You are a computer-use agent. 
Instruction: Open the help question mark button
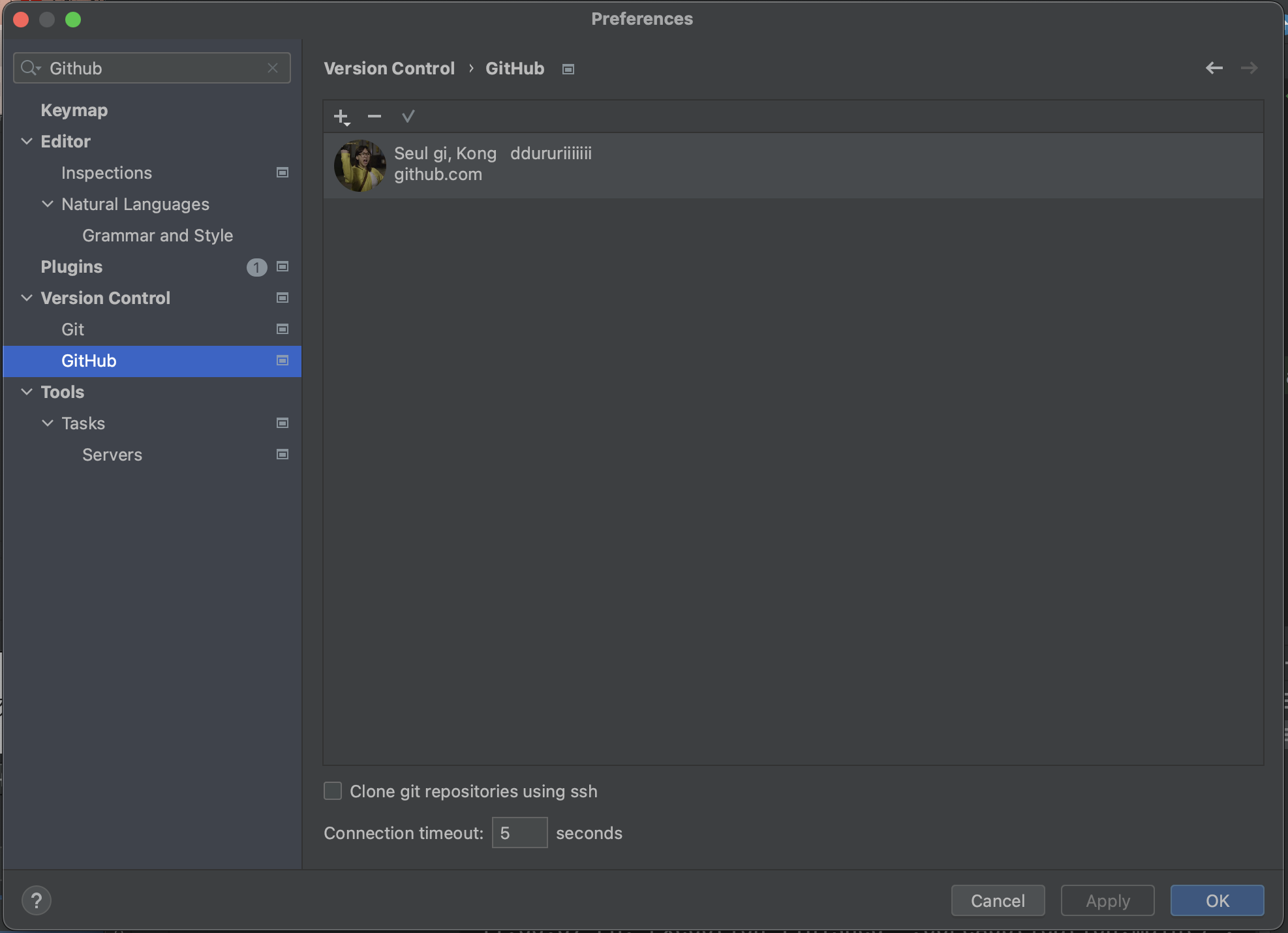point(37,901)
